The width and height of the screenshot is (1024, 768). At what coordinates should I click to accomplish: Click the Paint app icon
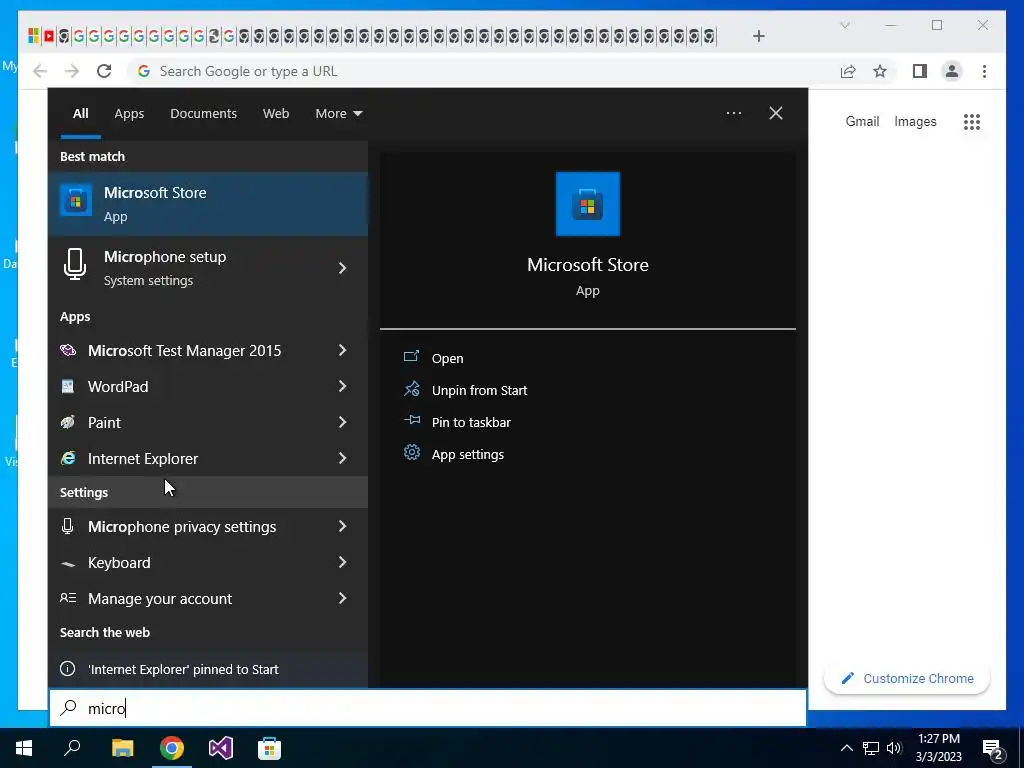click(68, 423)
